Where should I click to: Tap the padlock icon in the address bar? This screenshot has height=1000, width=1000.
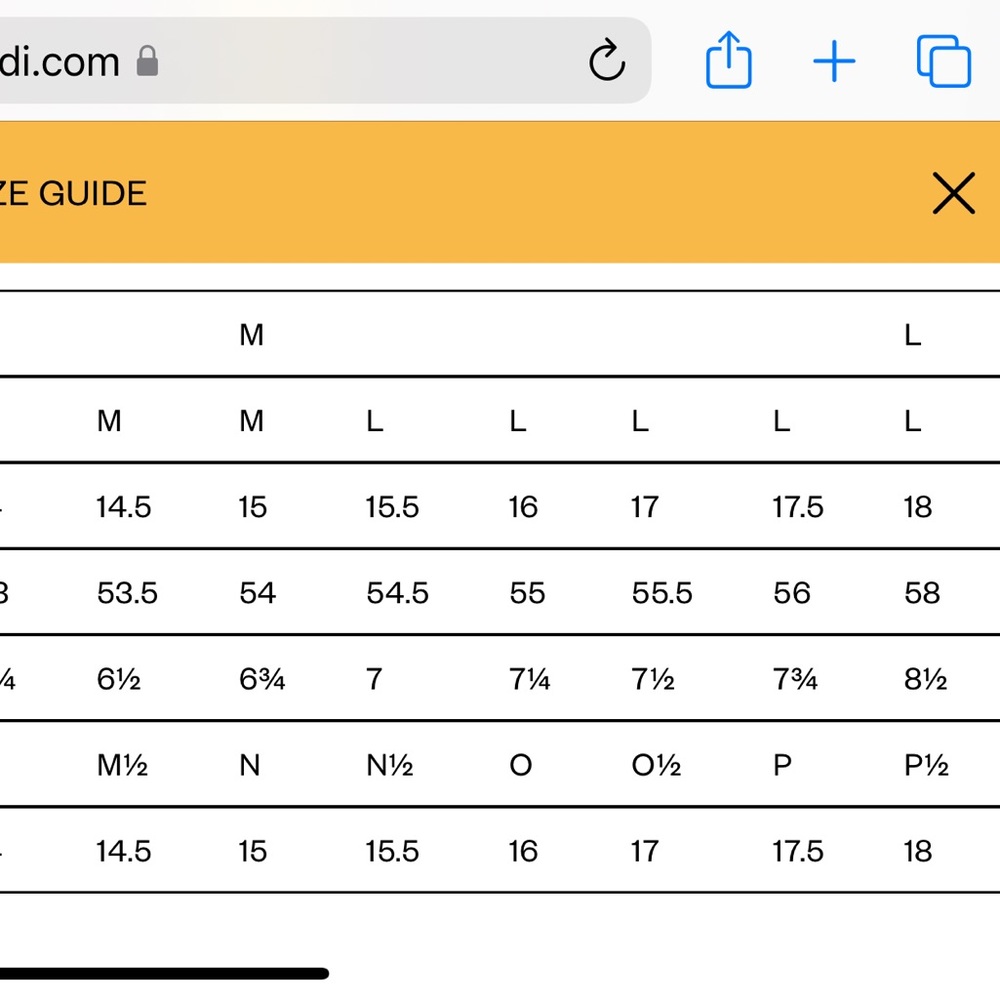[147, 61]
